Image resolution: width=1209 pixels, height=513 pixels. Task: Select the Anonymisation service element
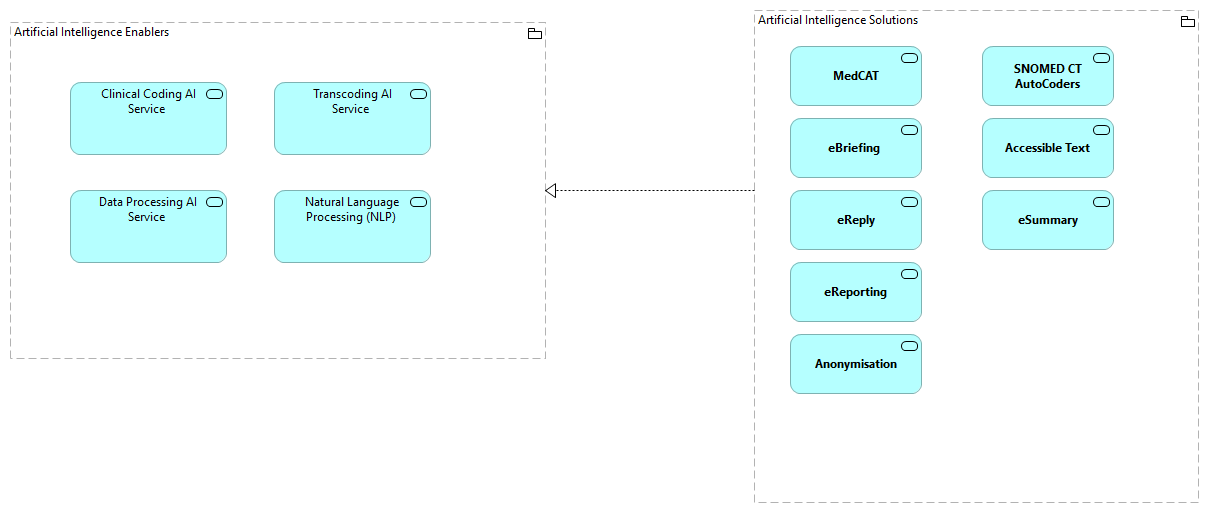click(x=856, y=364)
